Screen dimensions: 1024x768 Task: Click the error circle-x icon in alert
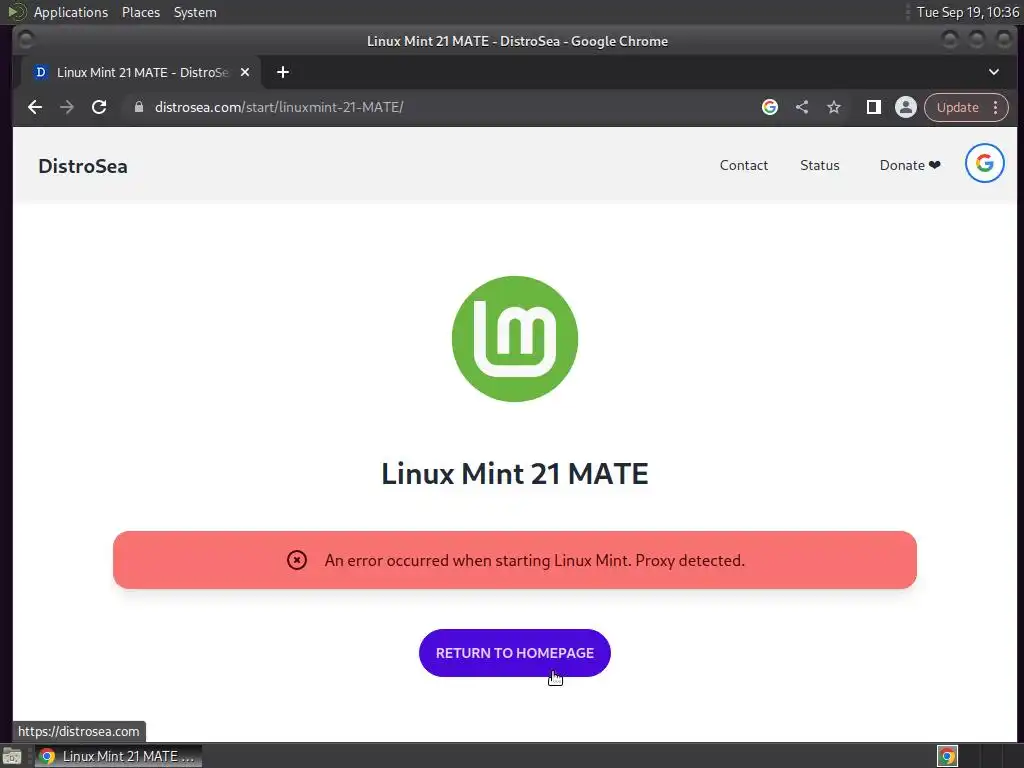click(296, 560)
